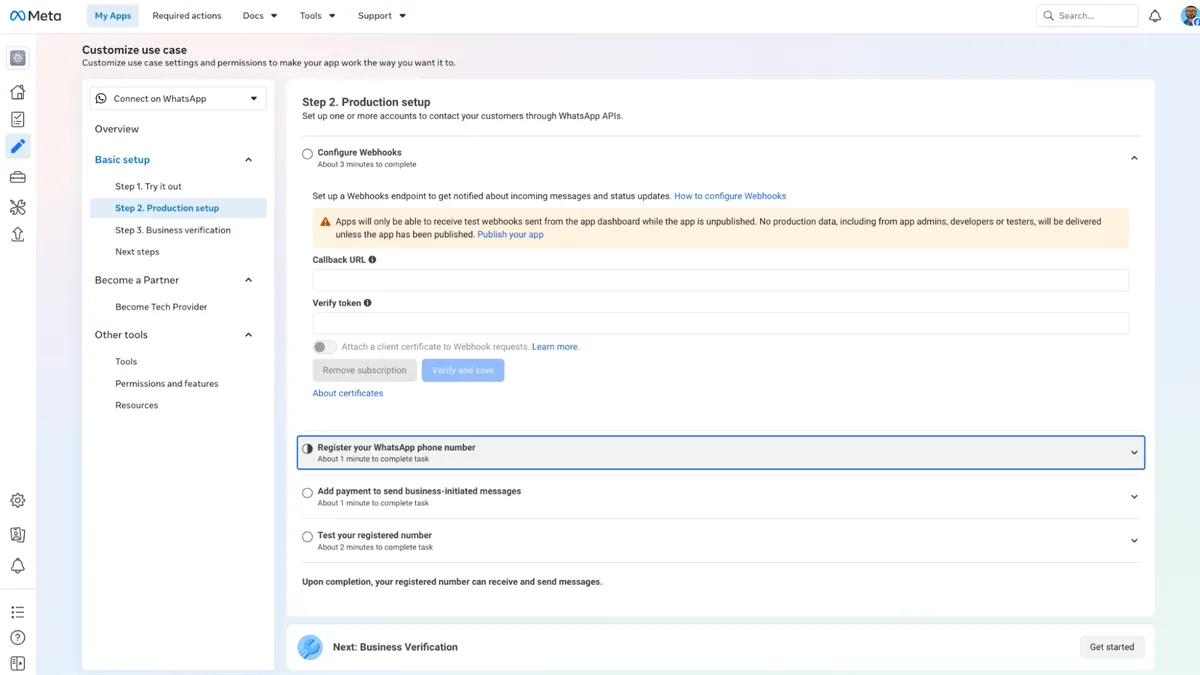Click the Remove subscription button

pyautogui.click(x=365, y=371)
